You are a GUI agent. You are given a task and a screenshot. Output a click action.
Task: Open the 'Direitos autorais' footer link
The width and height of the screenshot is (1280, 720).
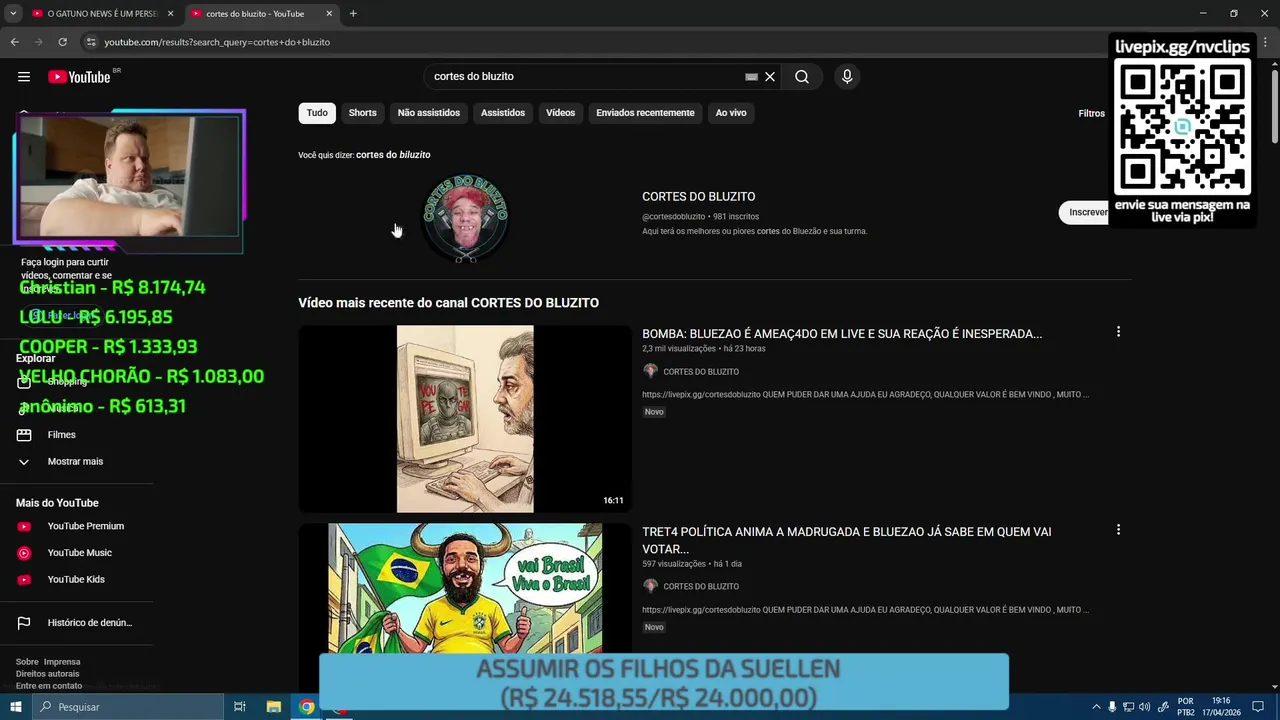(47, 674)
